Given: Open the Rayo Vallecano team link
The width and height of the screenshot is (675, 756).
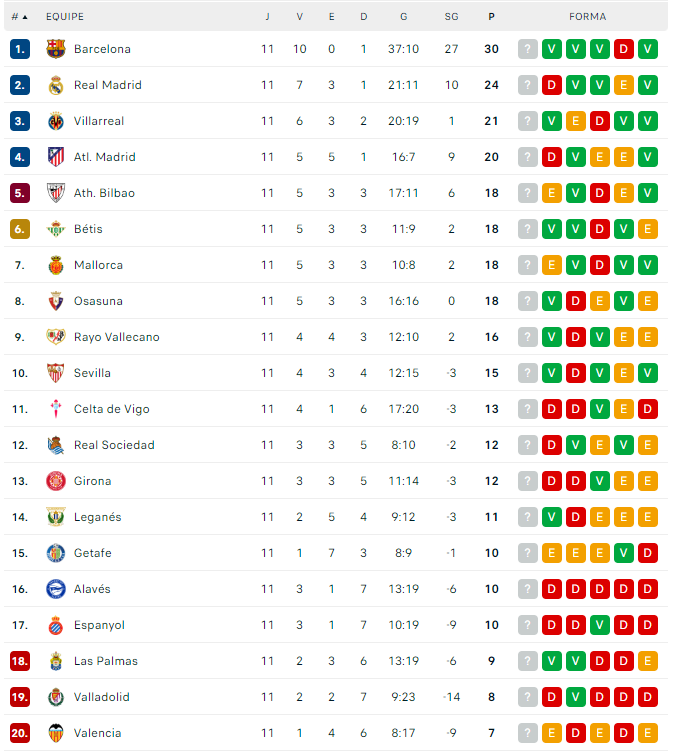Looking at the screenshot, I should coord(117,337).
